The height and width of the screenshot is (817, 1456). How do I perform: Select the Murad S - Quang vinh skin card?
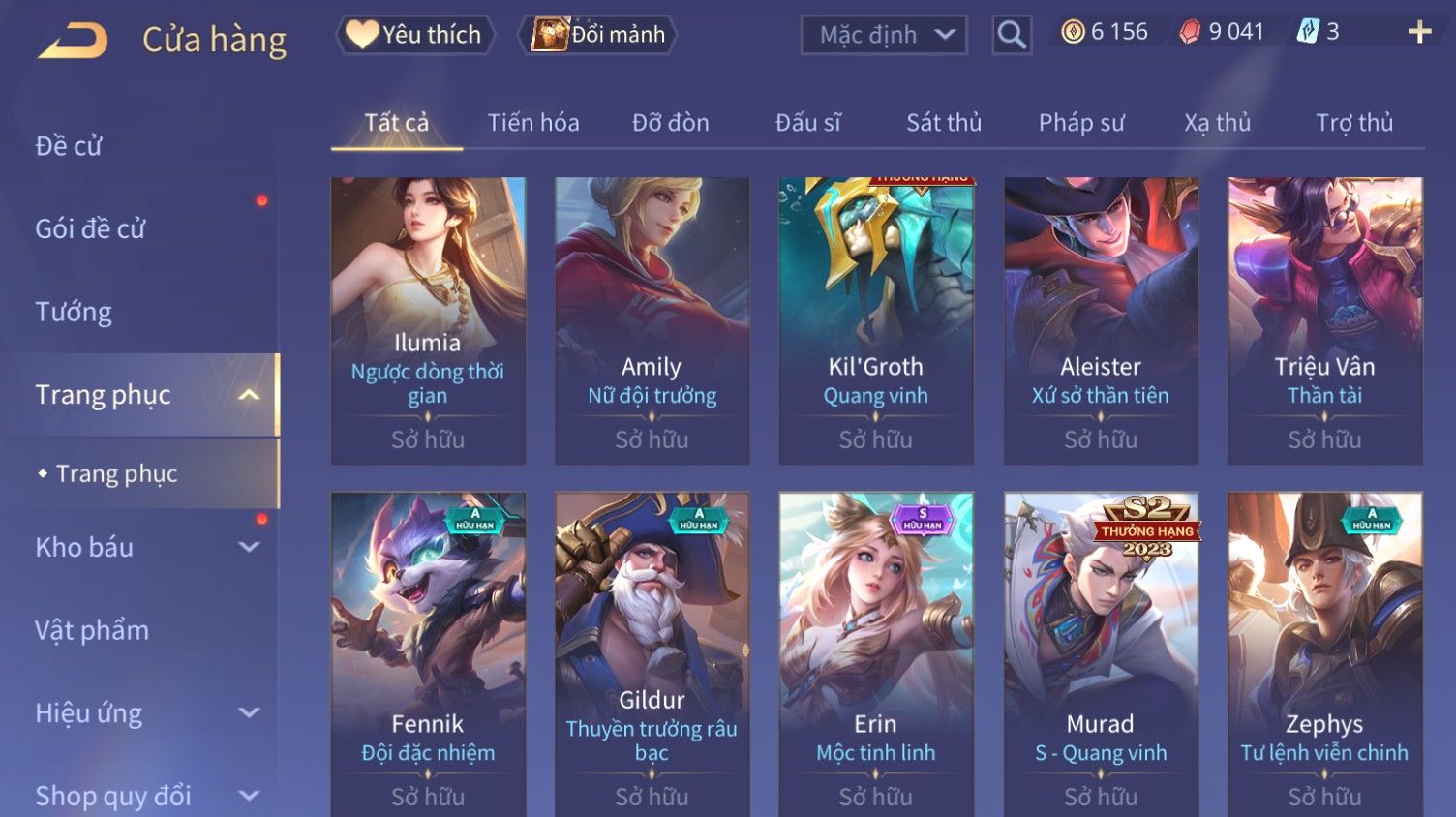1101,654
